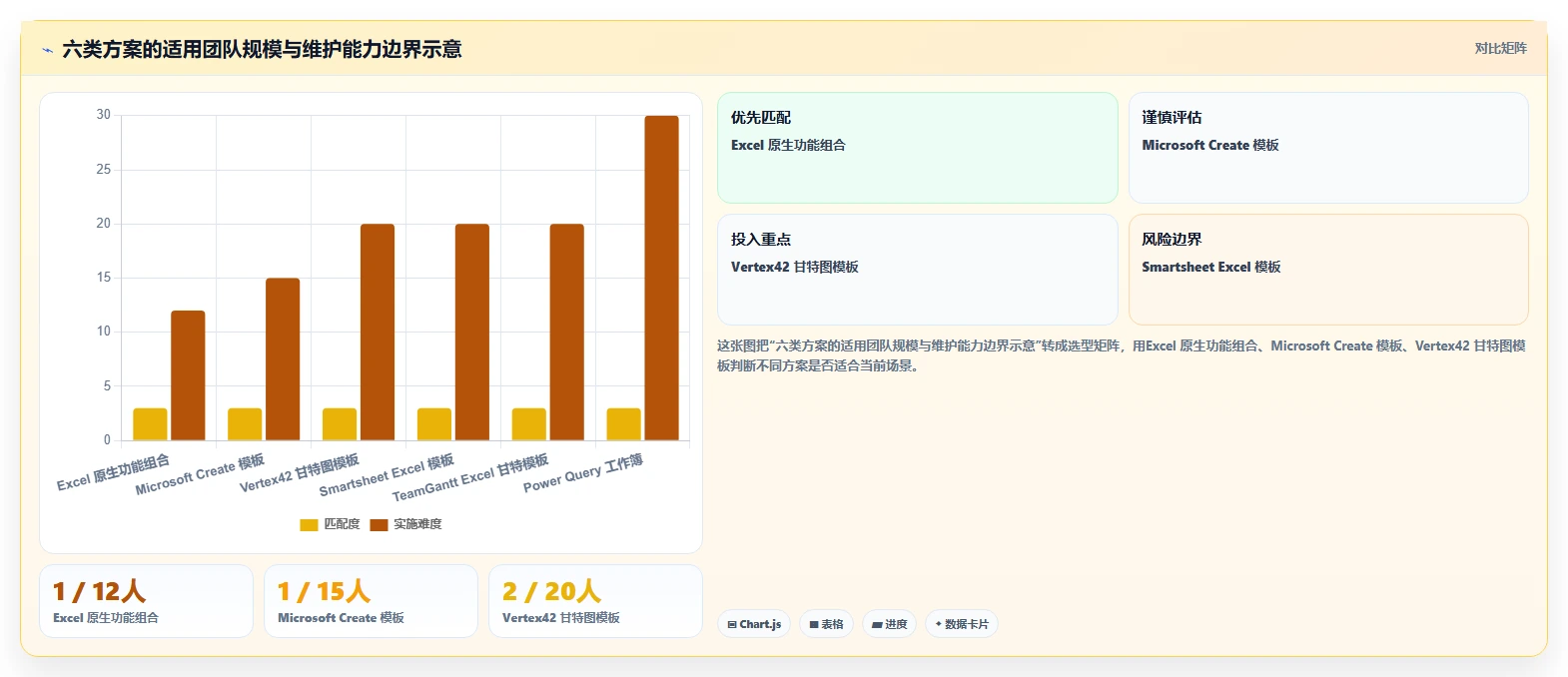This screenshot has width=1568, height=677.
Task: Click the 2 / 20人 stat card
Action: pyautogui.click(x=595, y=601)
